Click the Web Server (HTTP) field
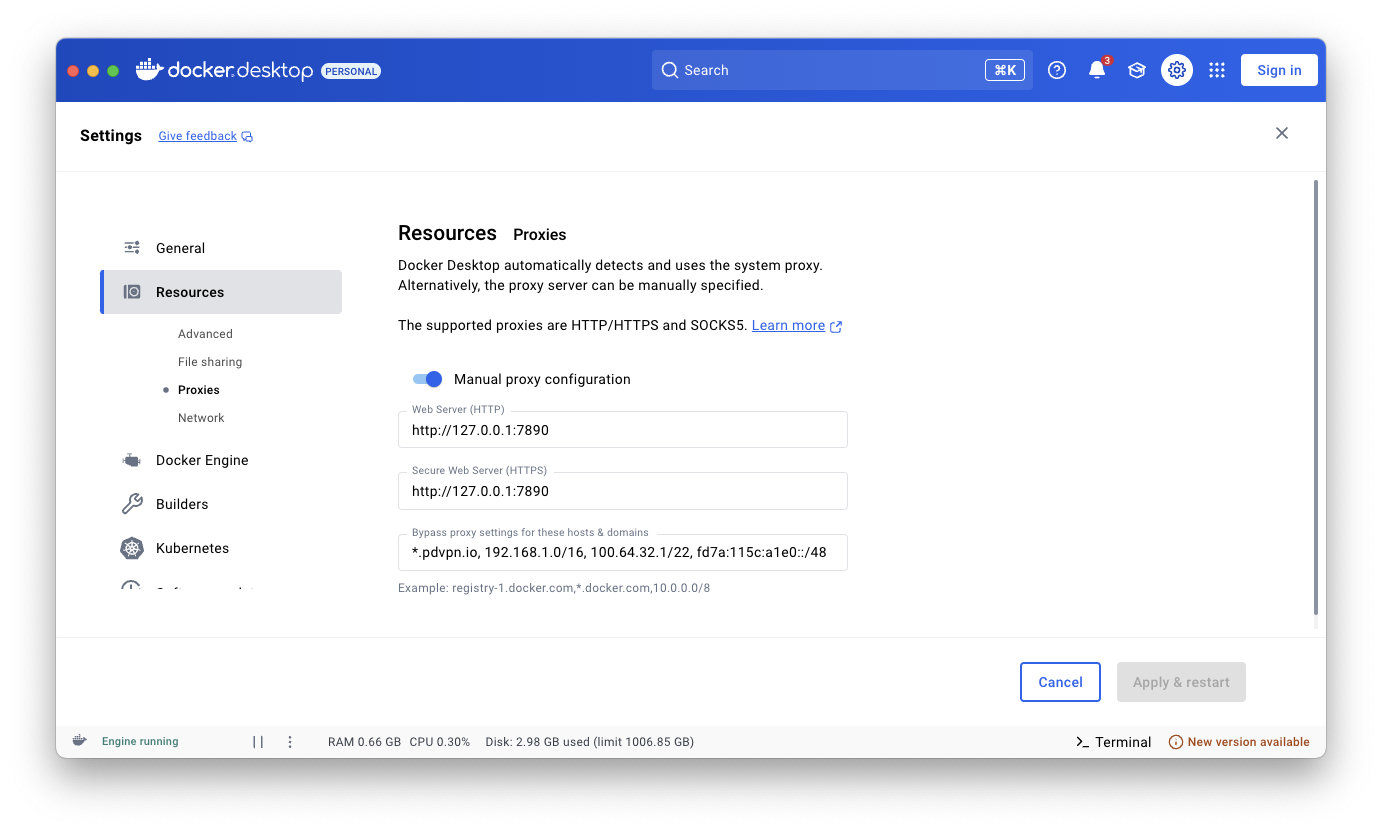1382x832 pixels. click(x=622, y=430)
